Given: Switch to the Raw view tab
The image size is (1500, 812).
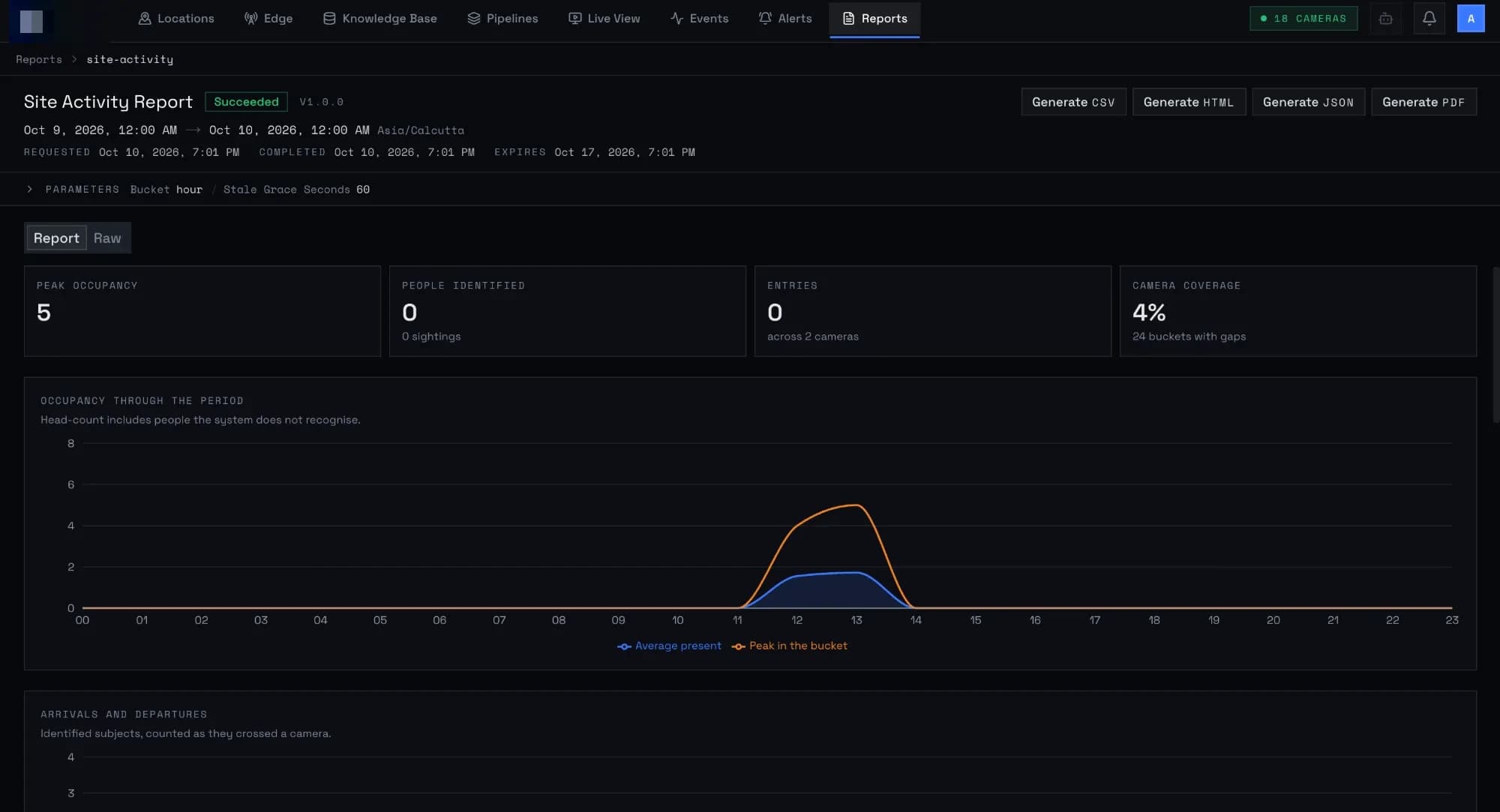Looking at the screenshot, I should 107,238.
